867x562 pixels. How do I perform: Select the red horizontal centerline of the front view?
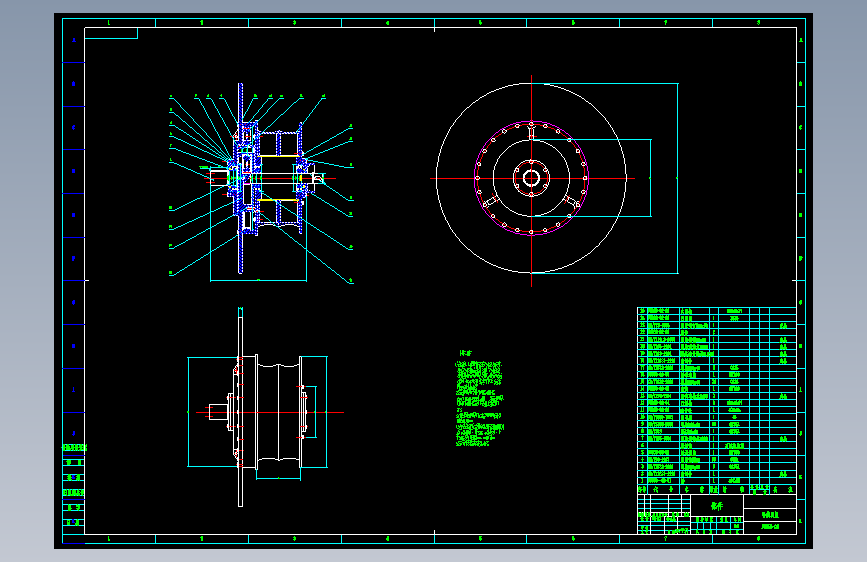click(x=531, y=178)
